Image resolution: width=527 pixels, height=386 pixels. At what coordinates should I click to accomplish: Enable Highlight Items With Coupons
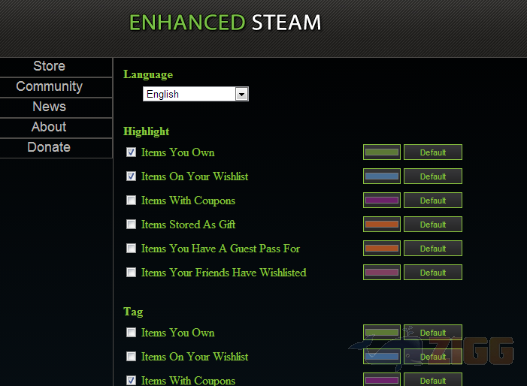(131, 200)
